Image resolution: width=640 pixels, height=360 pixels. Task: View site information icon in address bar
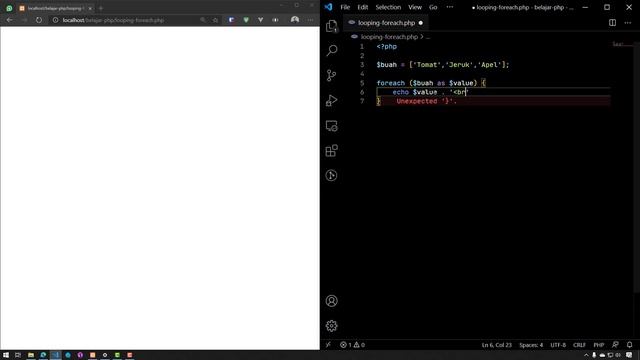[56, 20]
